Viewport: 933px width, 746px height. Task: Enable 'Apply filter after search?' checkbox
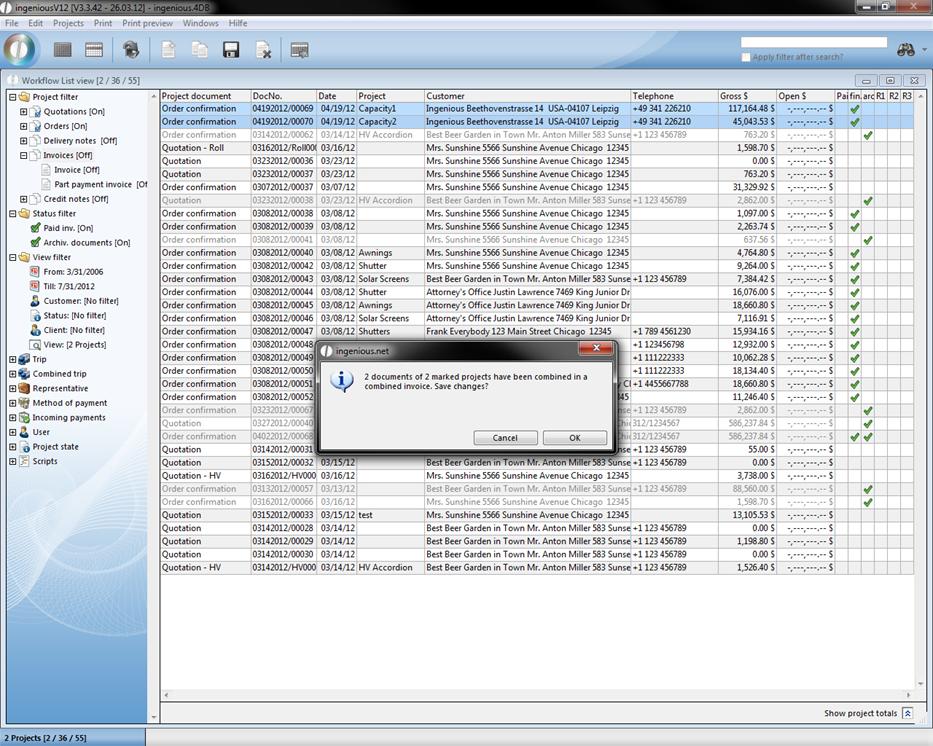click(x=746, y=57)
